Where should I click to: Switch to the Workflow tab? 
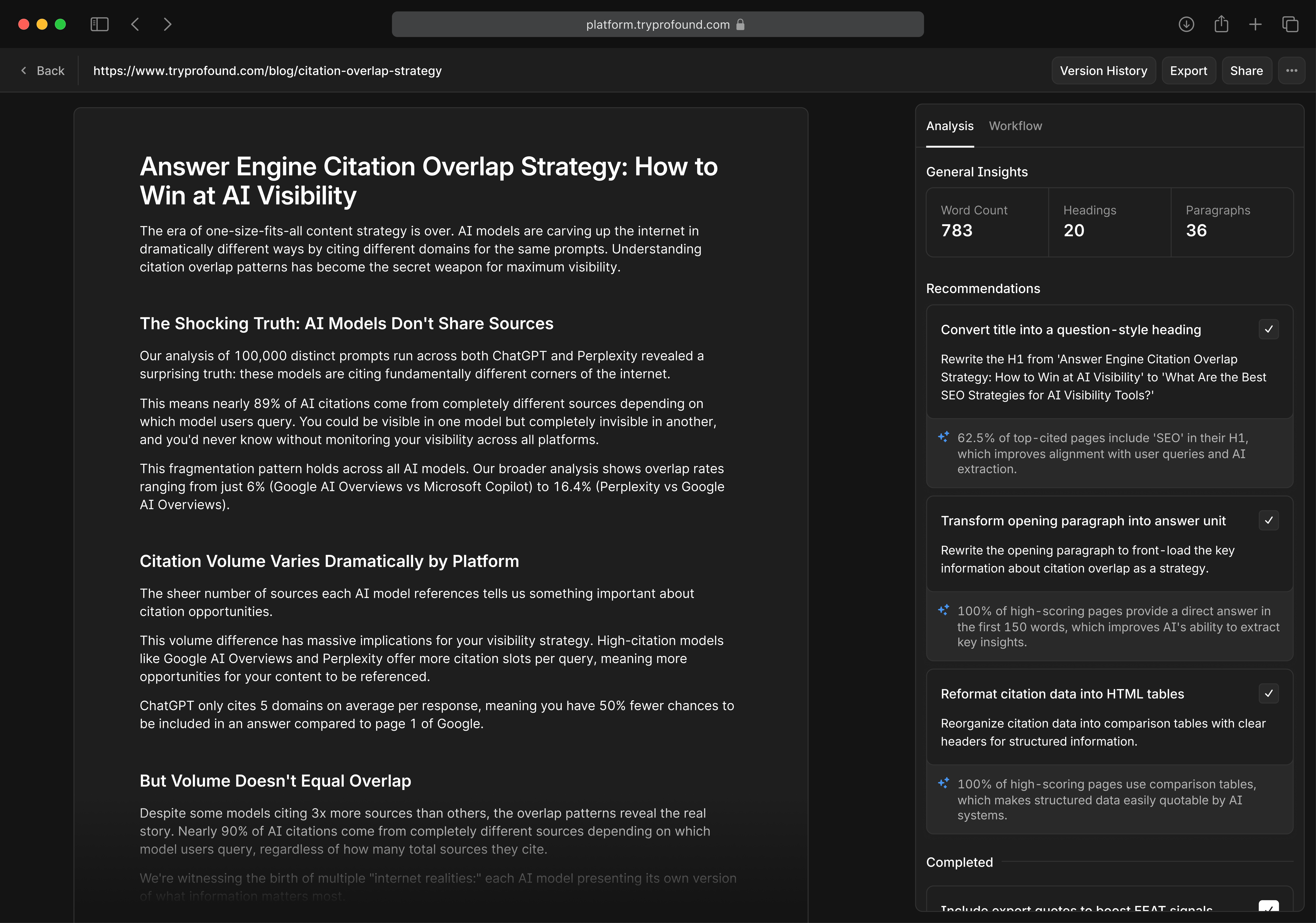pyautogui.click(x=1015, y=126)
